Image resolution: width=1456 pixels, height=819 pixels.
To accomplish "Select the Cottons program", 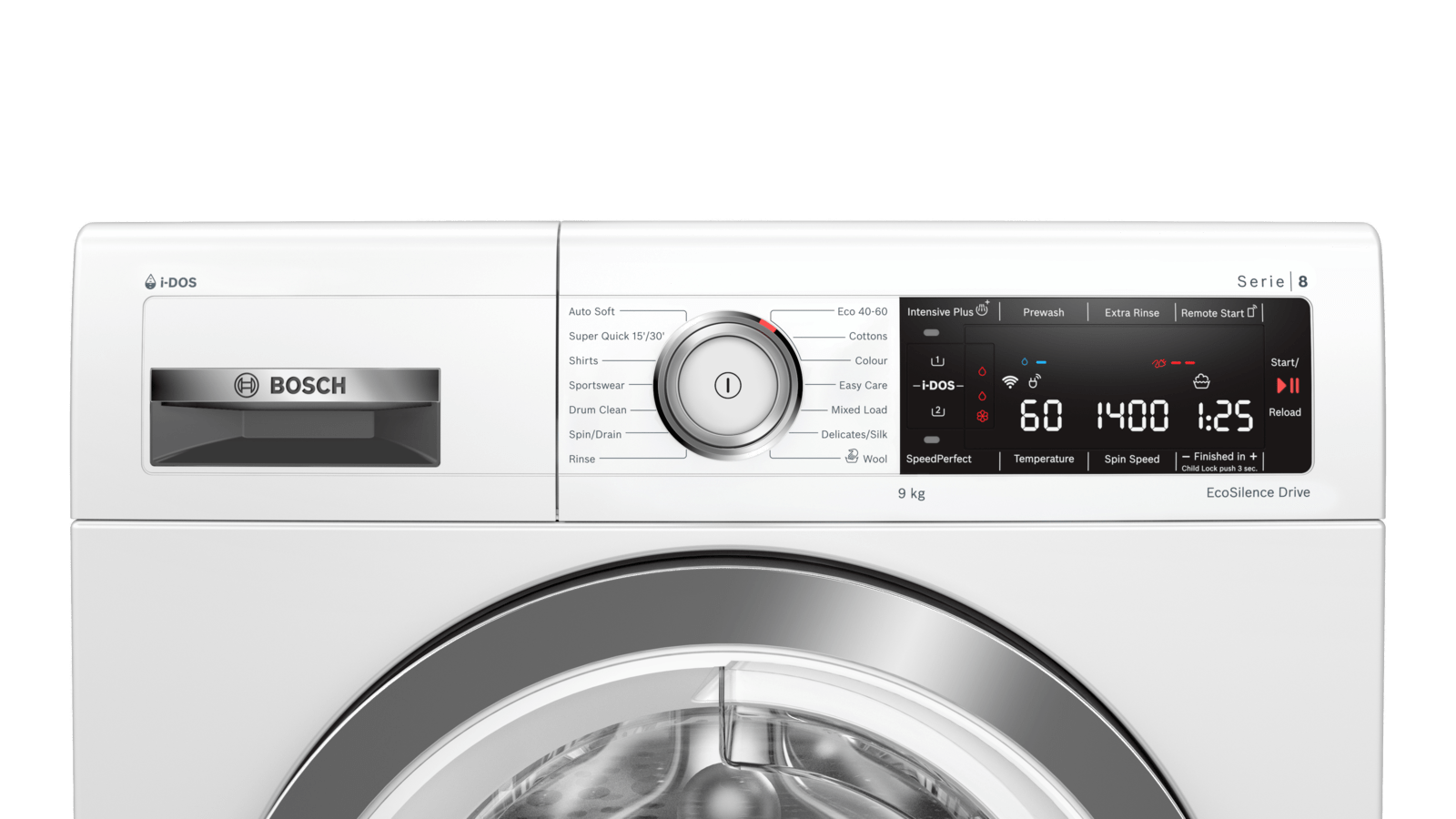I will click(x=867, y=336).
